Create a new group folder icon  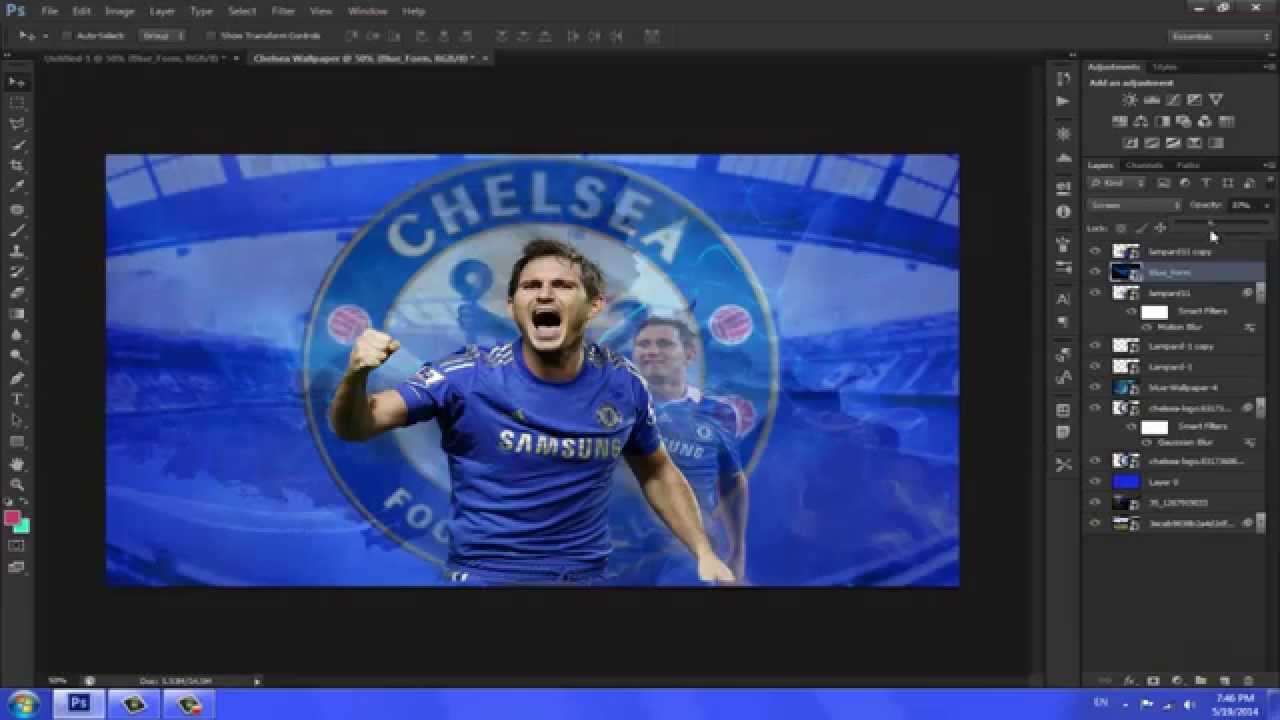click(1200, 681)
